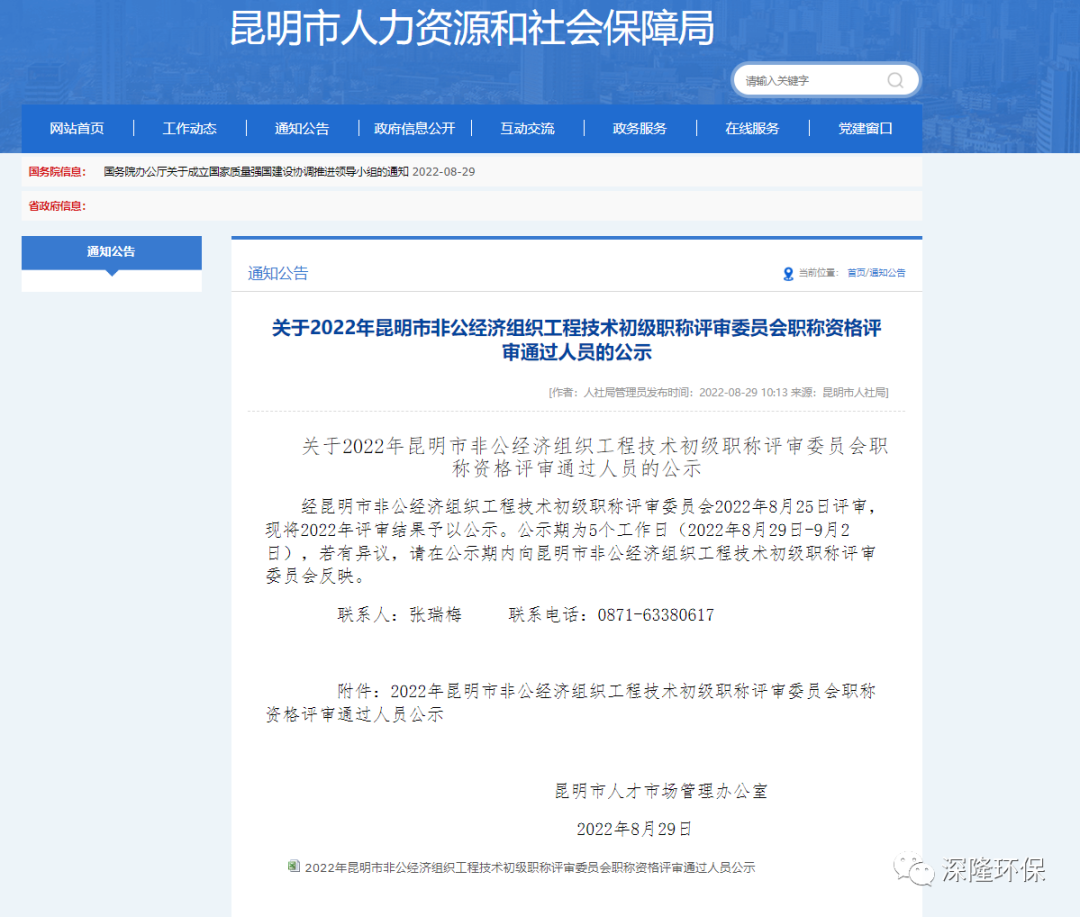Screen dimensions: 1080x917
Task: Go to 工作动态 in the navigation bar
Action: point(189,129)
